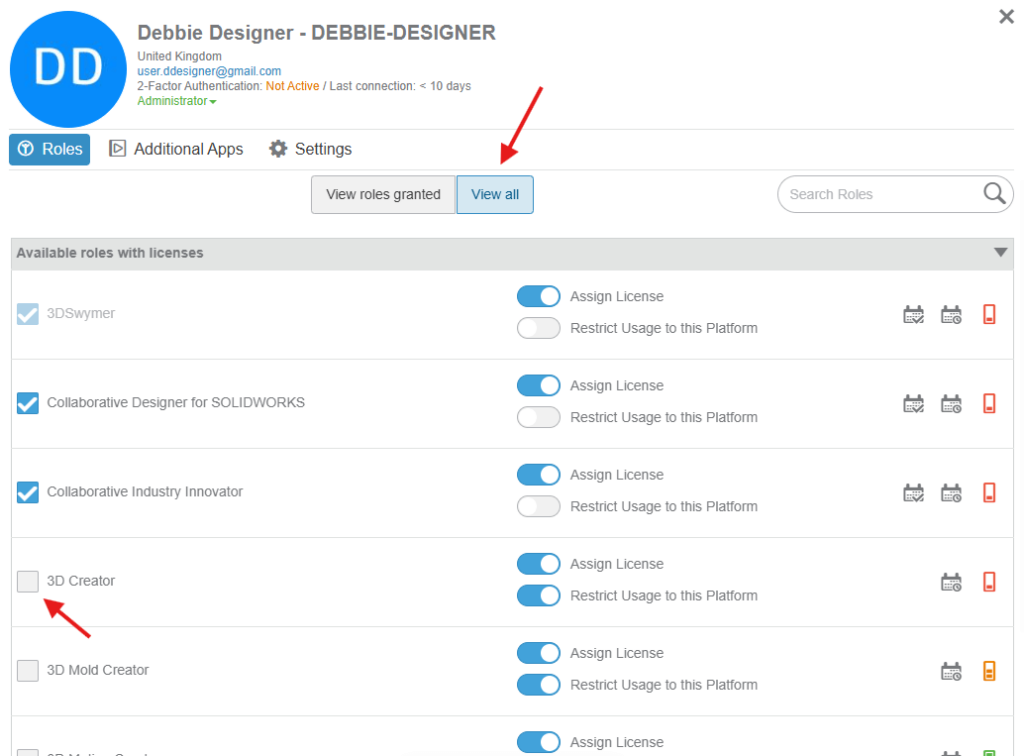Enable Restrict Usage for Collaborative Designer for SOLIDWORKS
Viewport: 1024px width, 756px height.
click(538, 417)
